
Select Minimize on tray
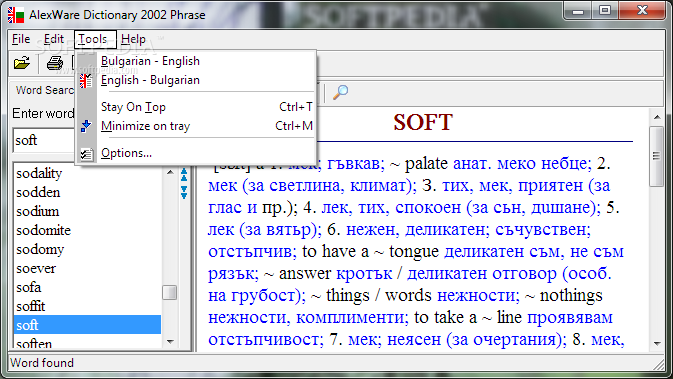[195, 126]
